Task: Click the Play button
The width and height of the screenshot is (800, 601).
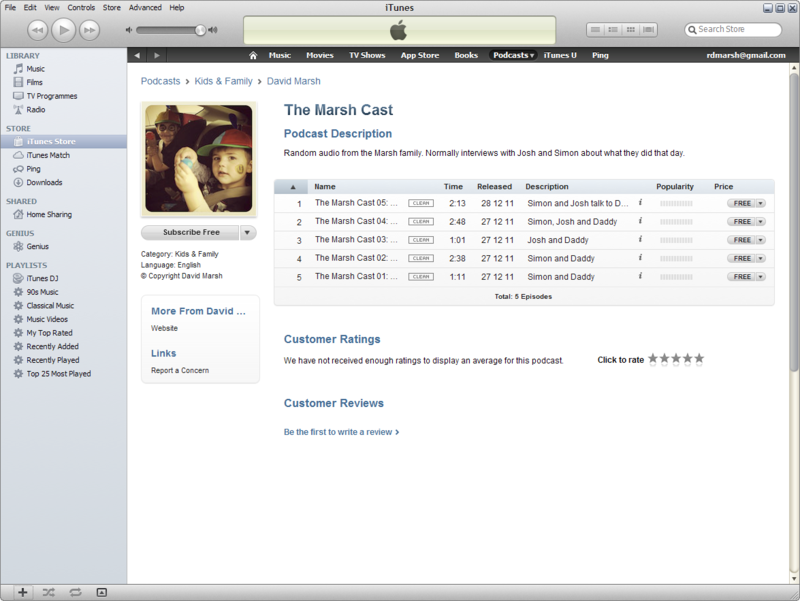Action: pos(64,30)
